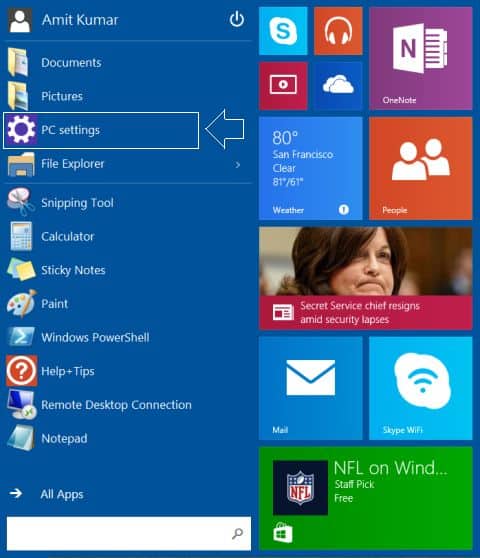Viewport: 480px width, 558px height.
Task: Click the power button icon
Action: pos(237,19)
